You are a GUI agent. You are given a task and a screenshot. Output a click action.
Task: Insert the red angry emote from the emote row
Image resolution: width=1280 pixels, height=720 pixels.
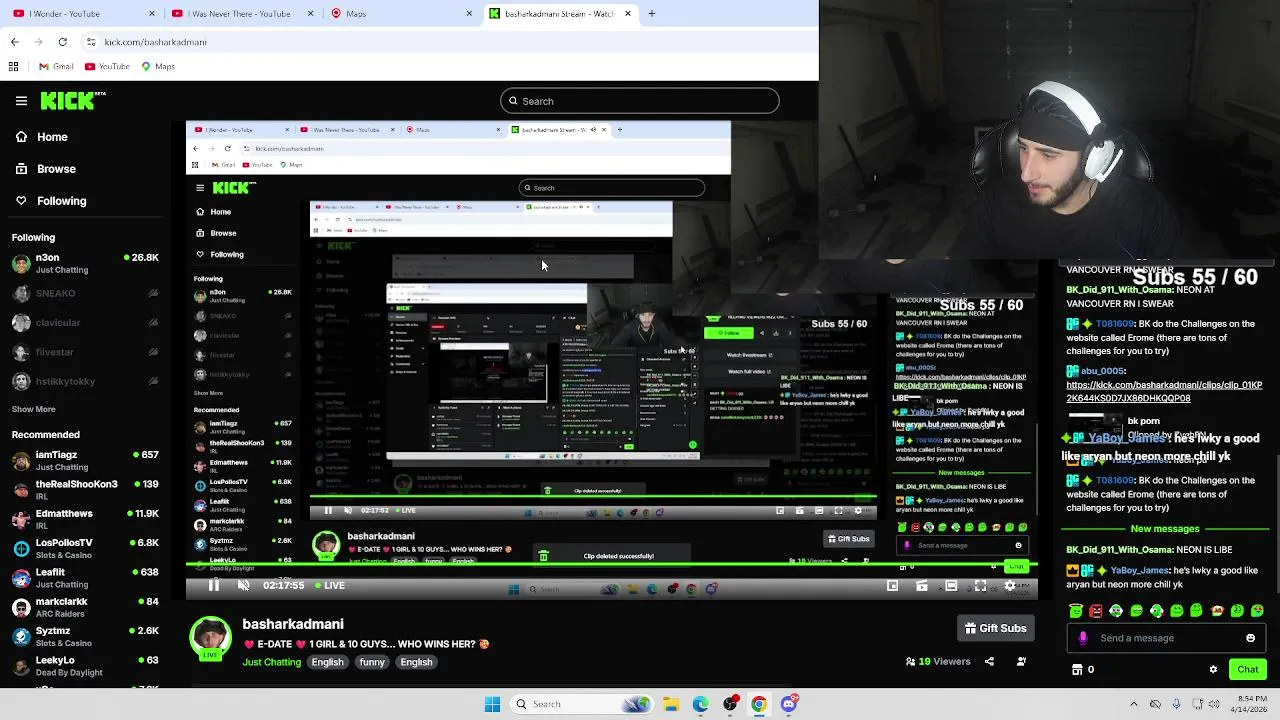[1096, 611]
